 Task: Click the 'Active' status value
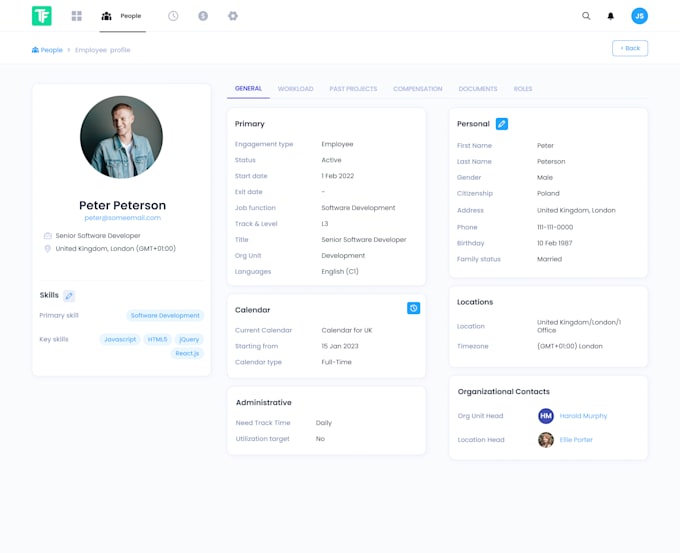[331, 160]
